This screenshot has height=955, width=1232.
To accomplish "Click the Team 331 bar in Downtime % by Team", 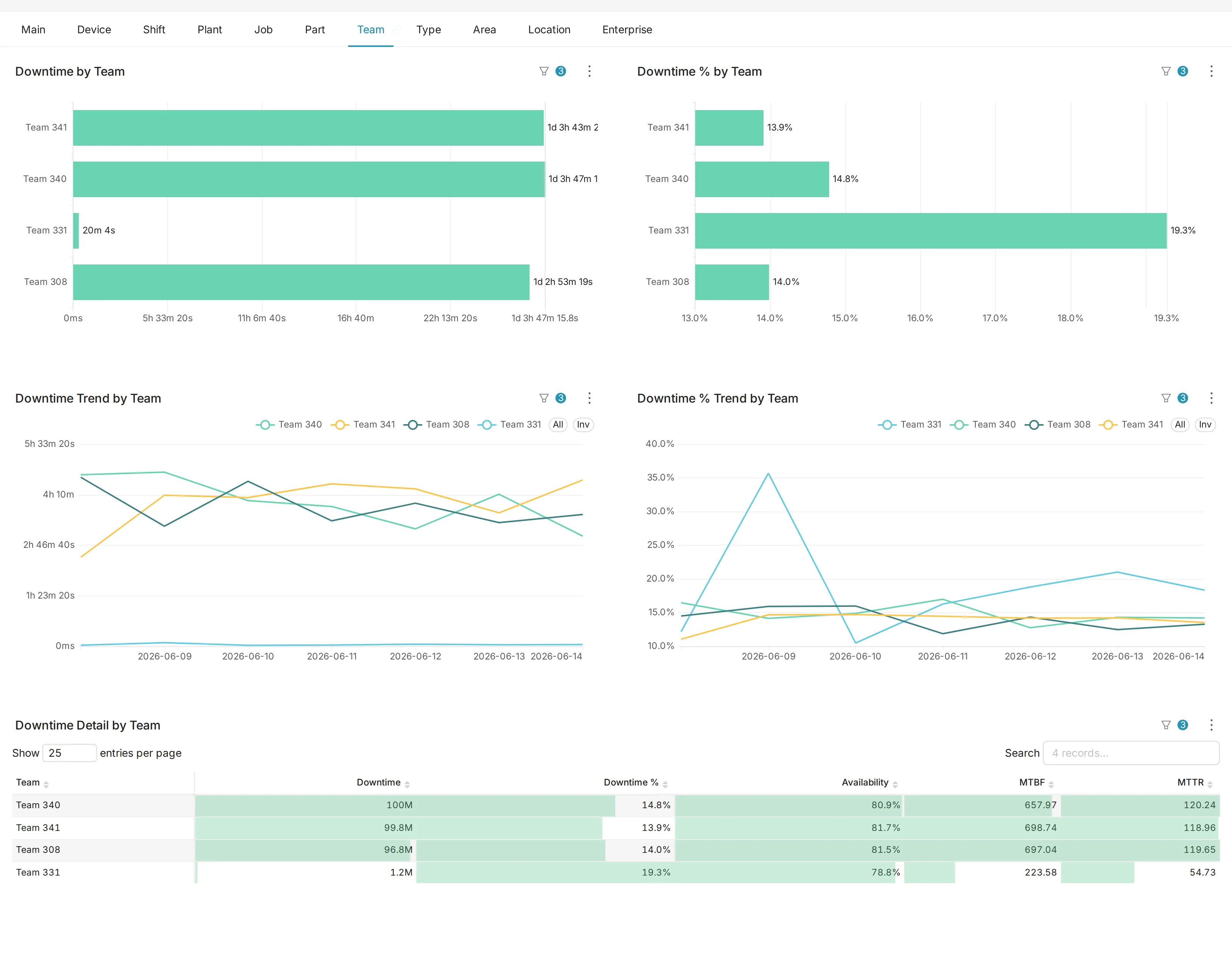I will (x=931, y=231).
